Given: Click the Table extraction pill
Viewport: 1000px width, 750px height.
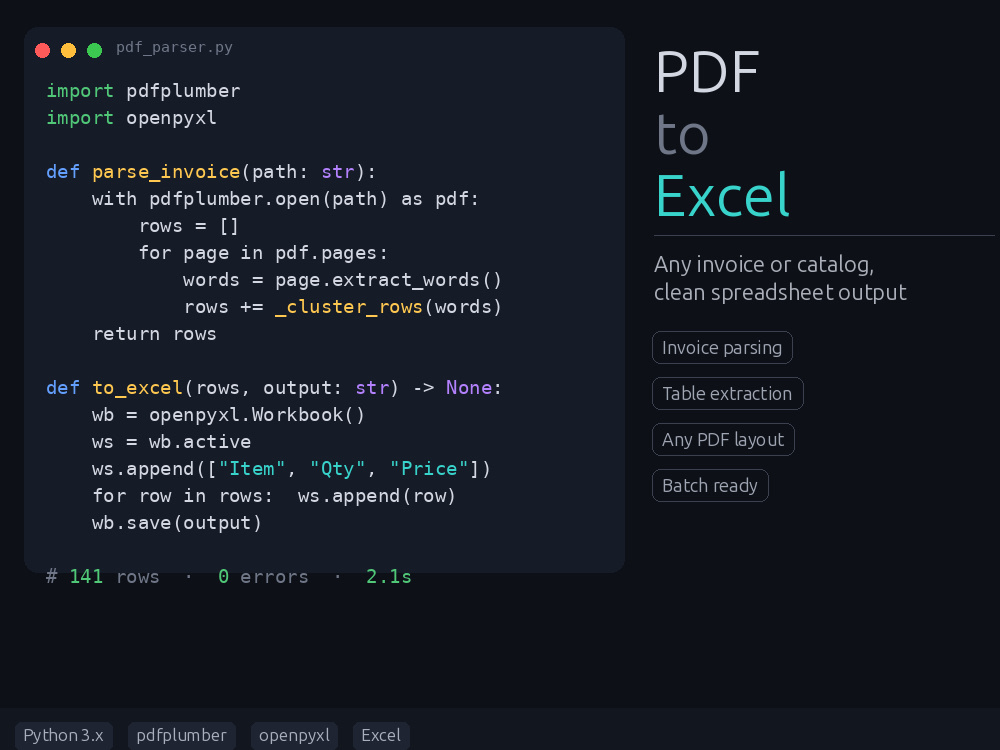Looking at the screenshot, I should click(728, 393).
